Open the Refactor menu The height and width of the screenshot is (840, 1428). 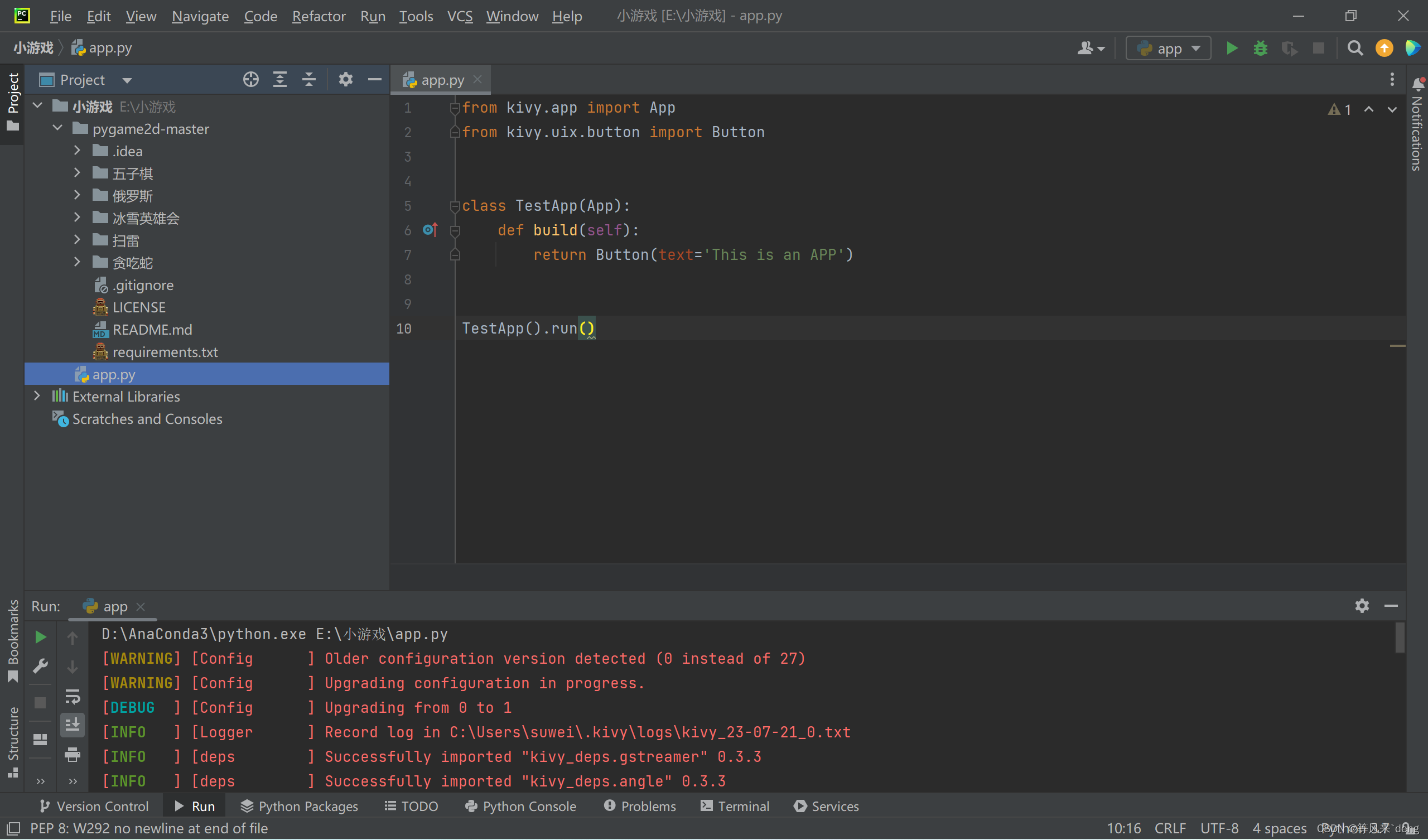pos(319,16)
